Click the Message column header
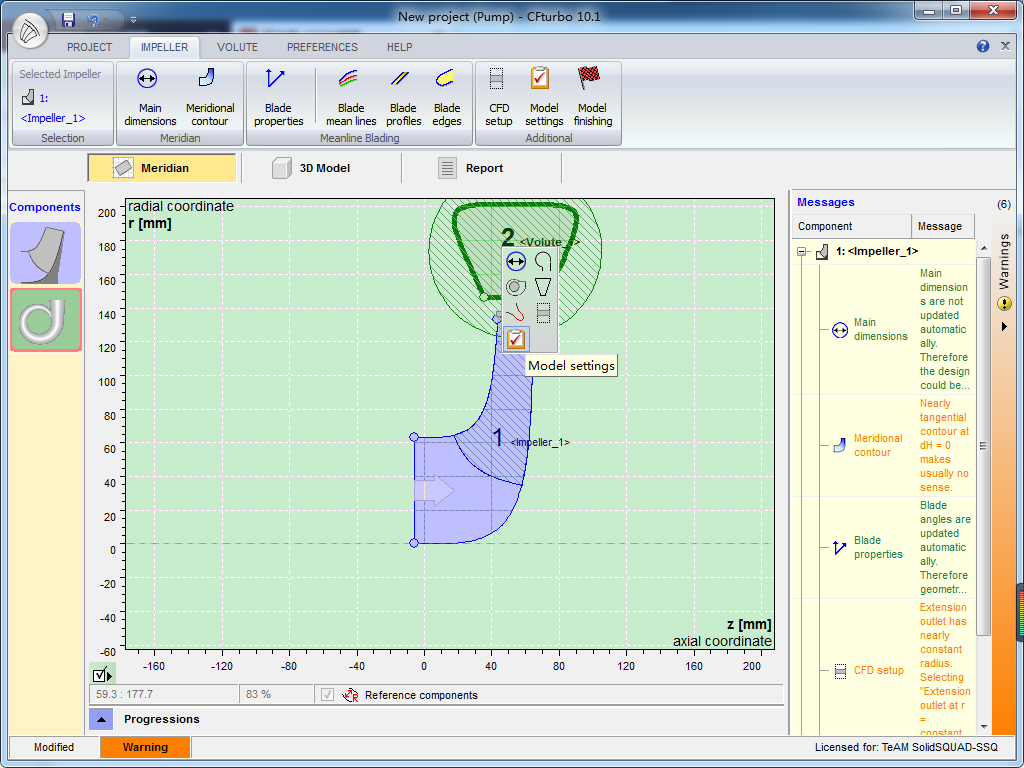The height and width of the screenshot is (768, 1024). point(942,226)
